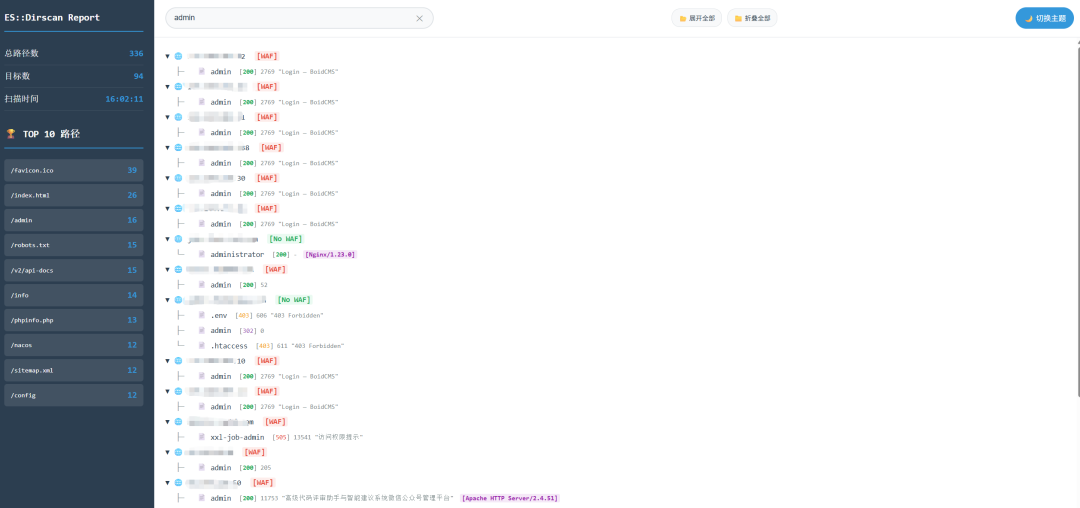Screen dimensions: 1080x508
Task: Click the xxl-job-admin path entry
Action: tap(237, 437)
